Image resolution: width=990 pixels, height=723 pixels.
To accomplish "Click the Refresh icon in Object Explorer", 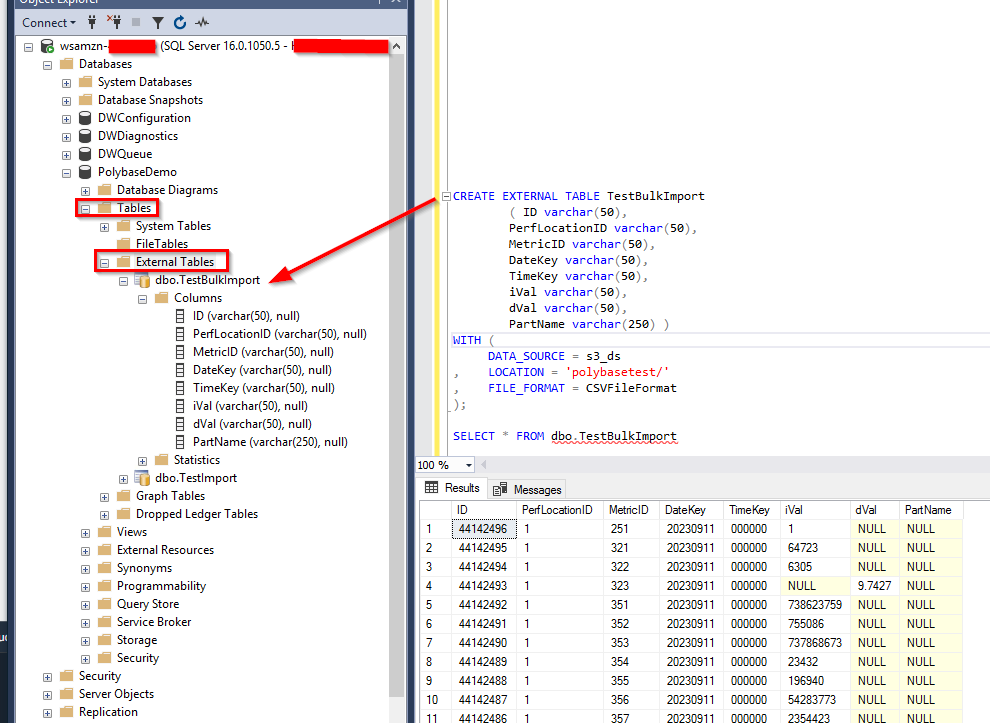I will coord(180,23).
